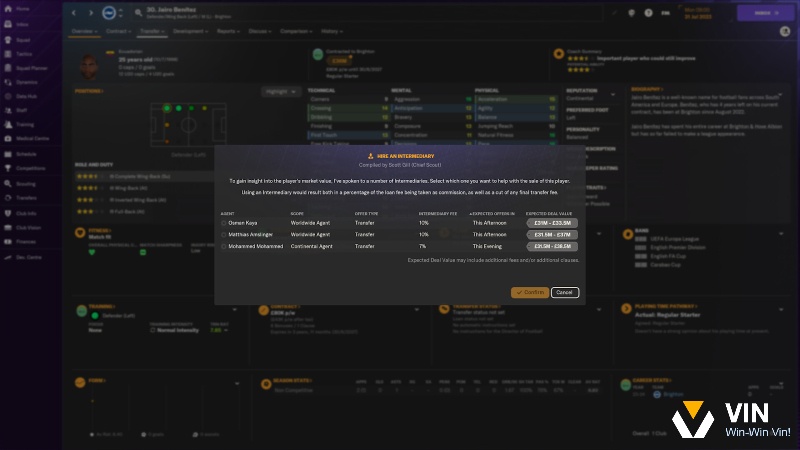Image resolution: width=800 pixels, height=450 pixels.
Task: Open the Development tab menu
Action: point(190,32)
